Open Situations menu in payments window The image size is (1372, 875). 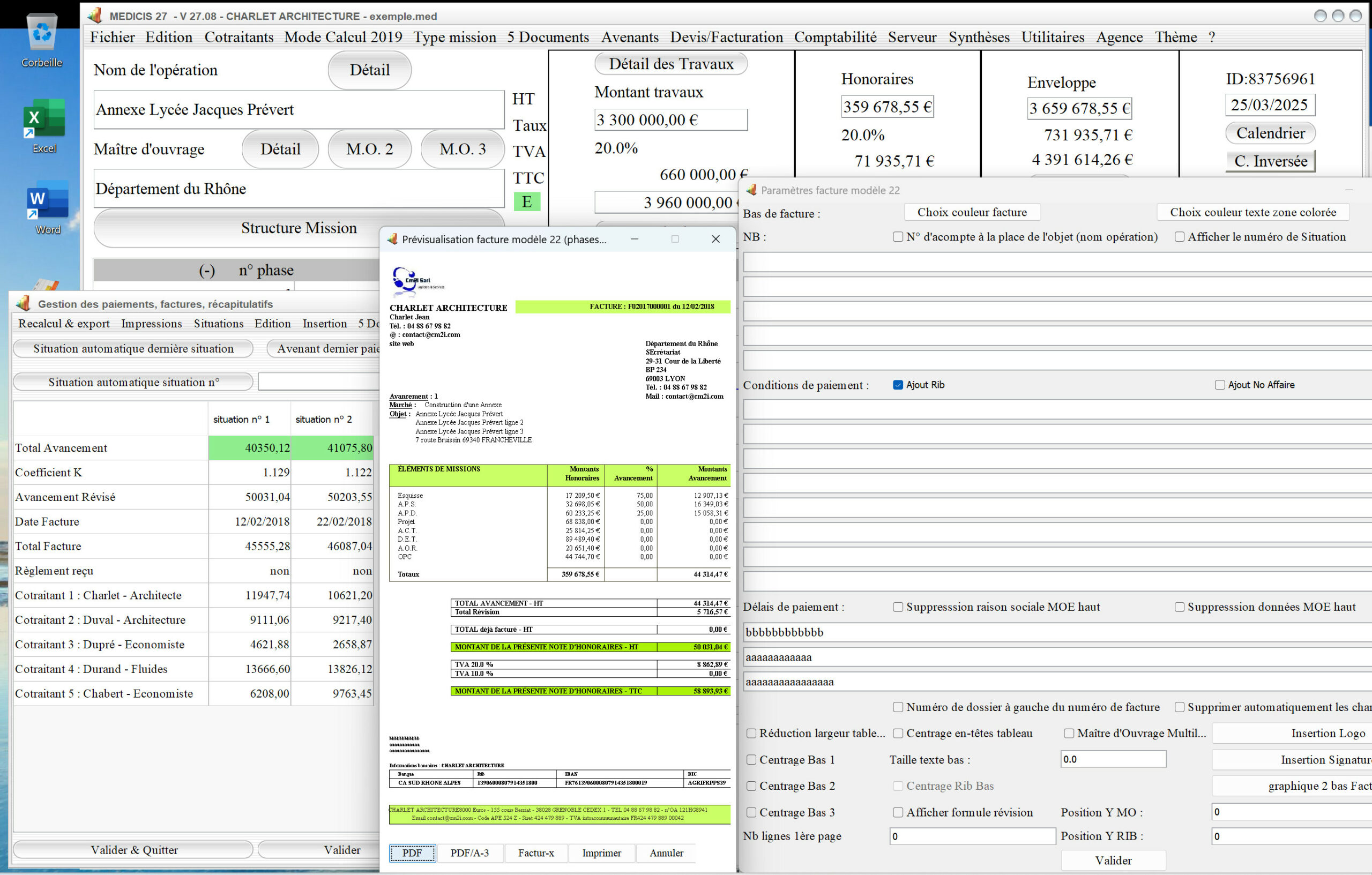click(x=219, y=323)
